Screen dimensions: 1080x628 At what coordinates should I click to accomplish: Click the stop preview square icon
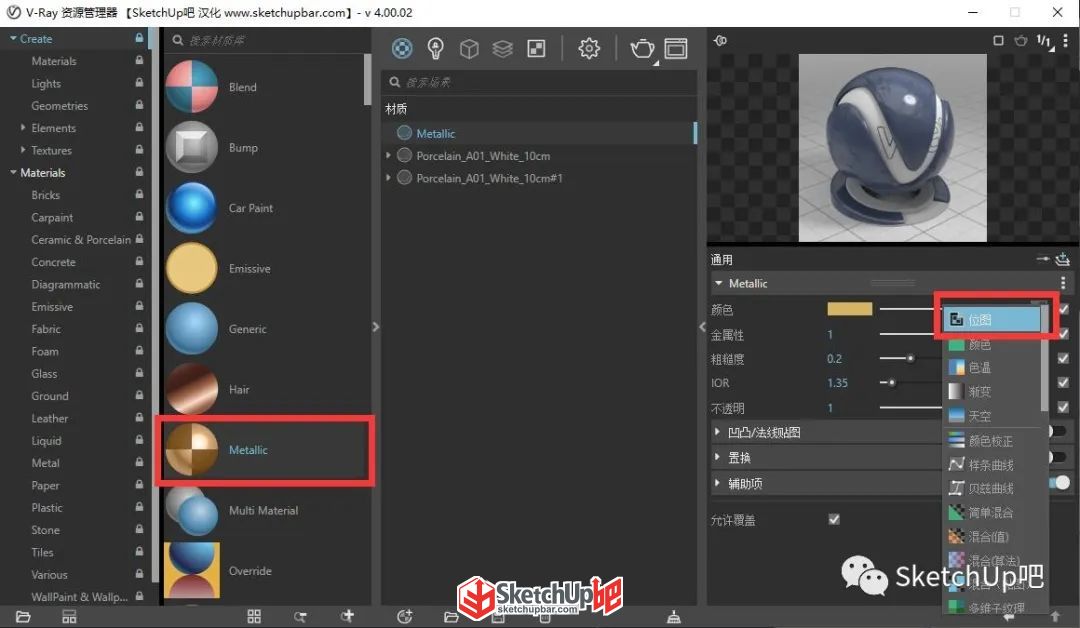(998, 41)
